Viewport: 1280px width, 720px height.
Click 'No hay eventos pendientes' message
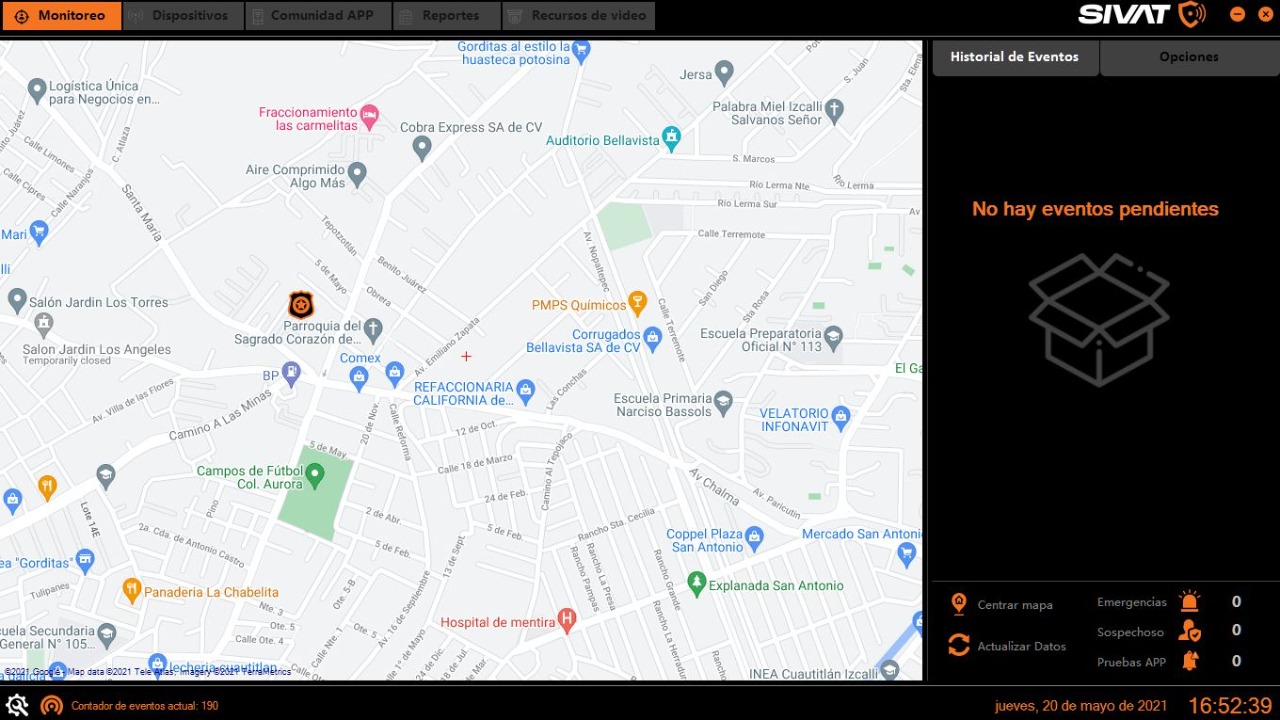(1095, 209)
